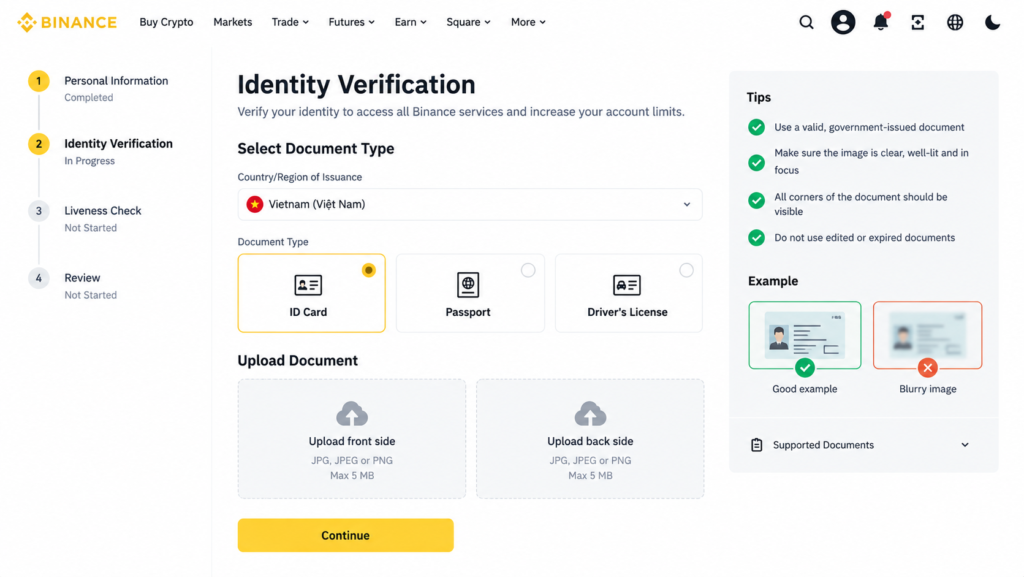
Task: Click the 'Tips' heading
Action: click(758, 97)
